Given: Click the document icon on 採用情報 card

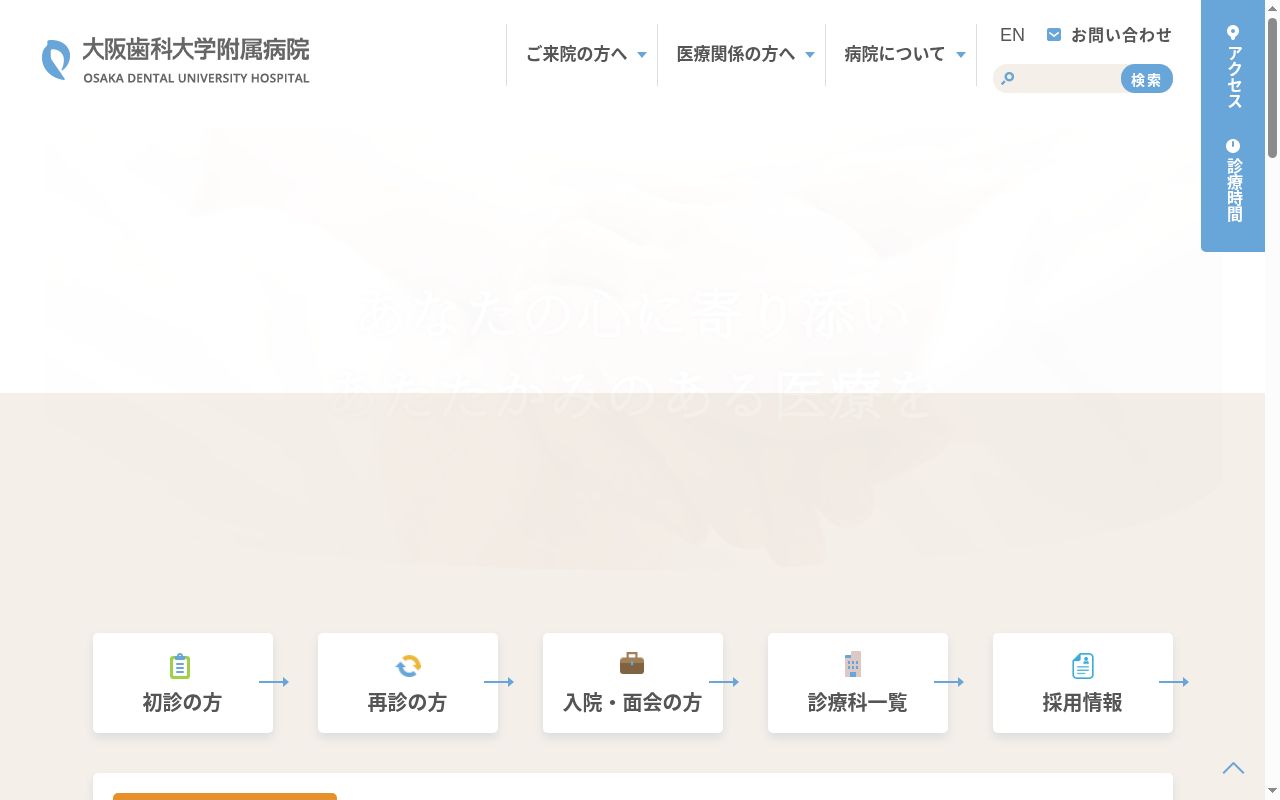Looking at the screenshot, I should [1083, 666].
